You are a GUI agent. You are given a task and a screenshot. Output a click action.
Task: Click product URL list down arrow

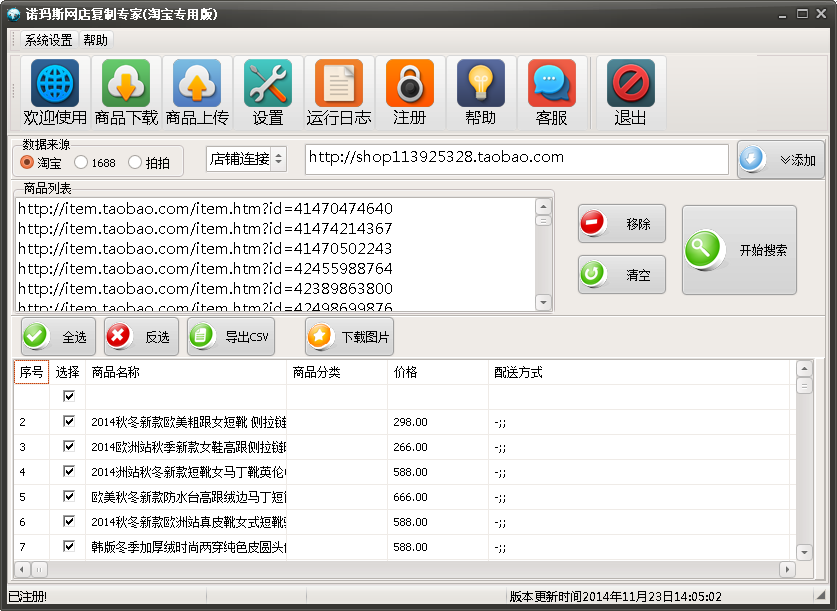(x=543, y=303)
